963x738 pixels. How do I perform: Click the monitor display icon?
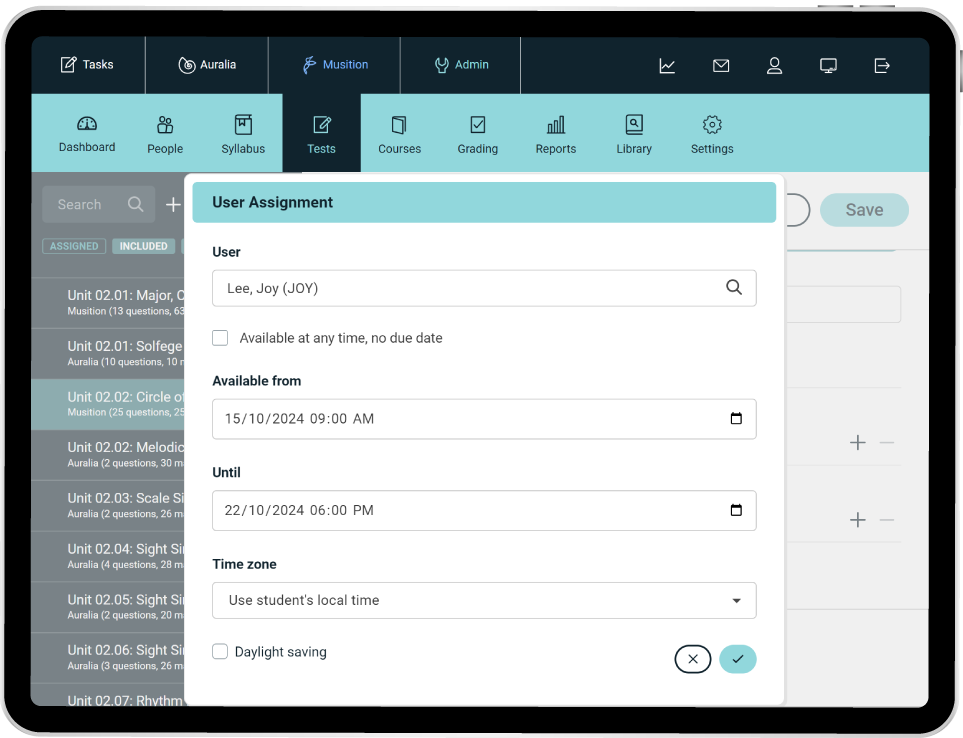point(828,66)
